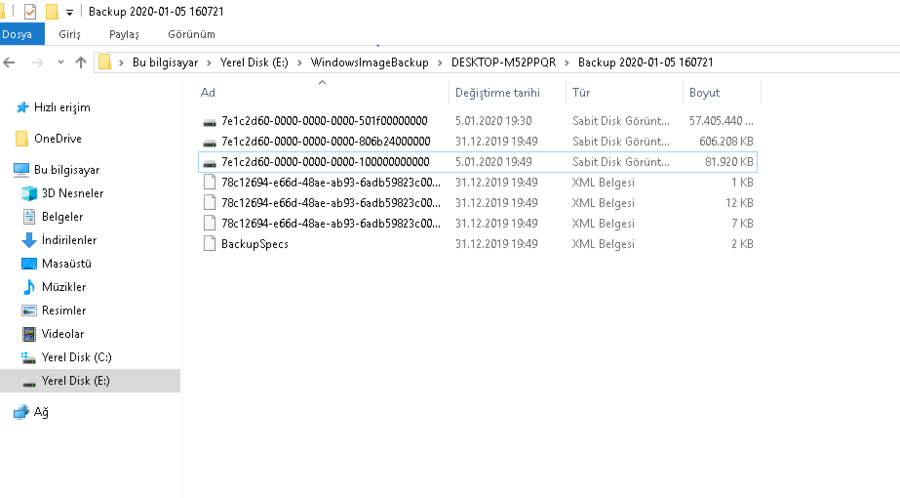900x498 pixels.
Task: Click the Yerel Disk (E:) drive icon in sidebar
Action: click(x=29, y=383)
